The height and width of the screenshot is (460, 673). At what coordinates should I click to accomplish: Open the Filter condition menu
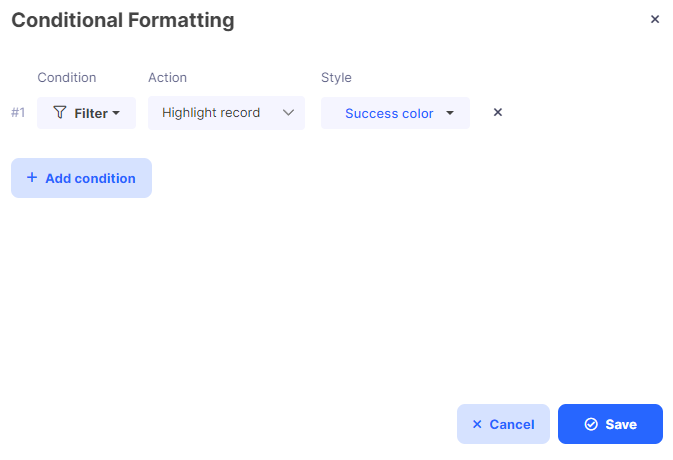click(86, 113)
